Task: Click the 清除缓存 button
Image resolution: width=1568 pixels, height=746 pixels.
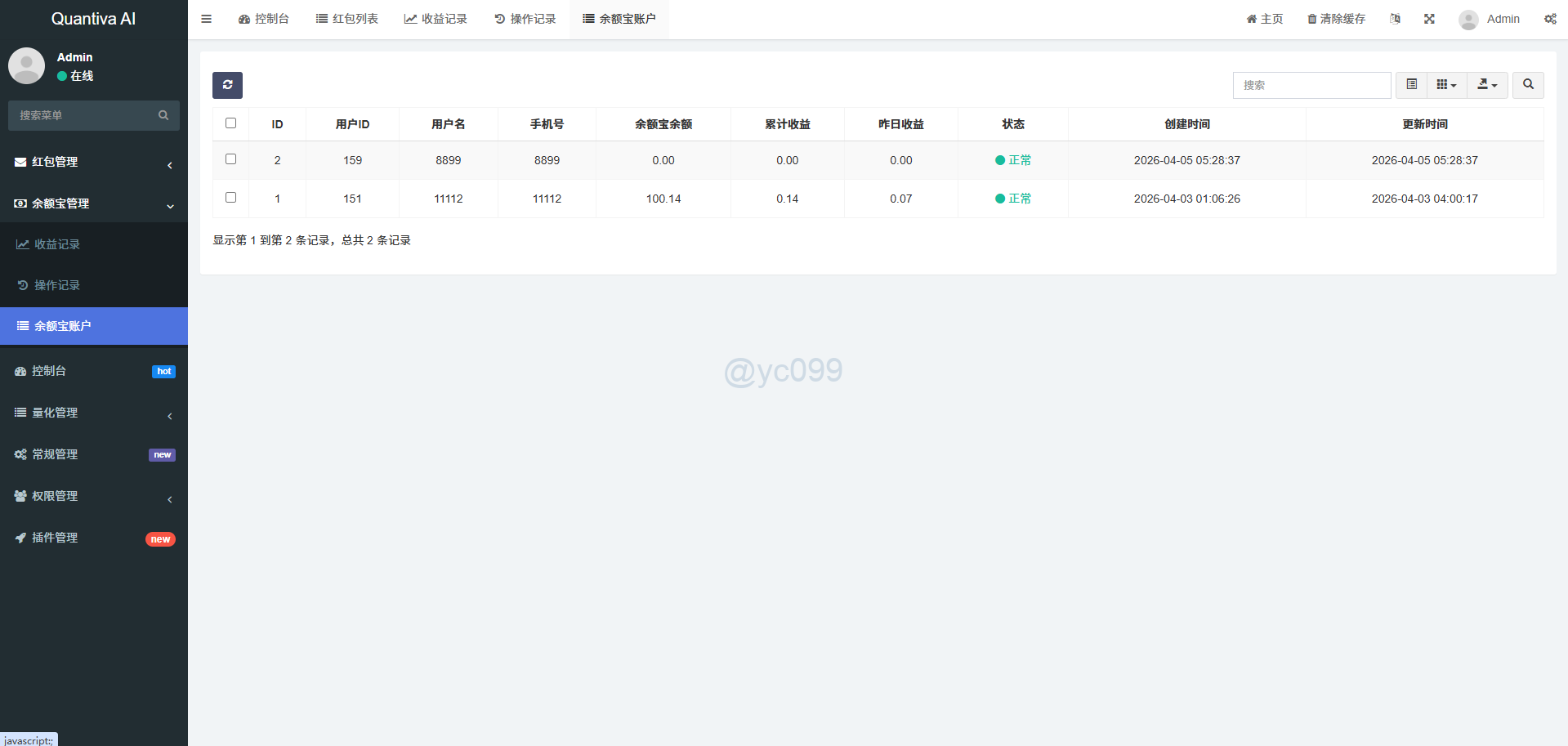Action: tap(1336, 19)
